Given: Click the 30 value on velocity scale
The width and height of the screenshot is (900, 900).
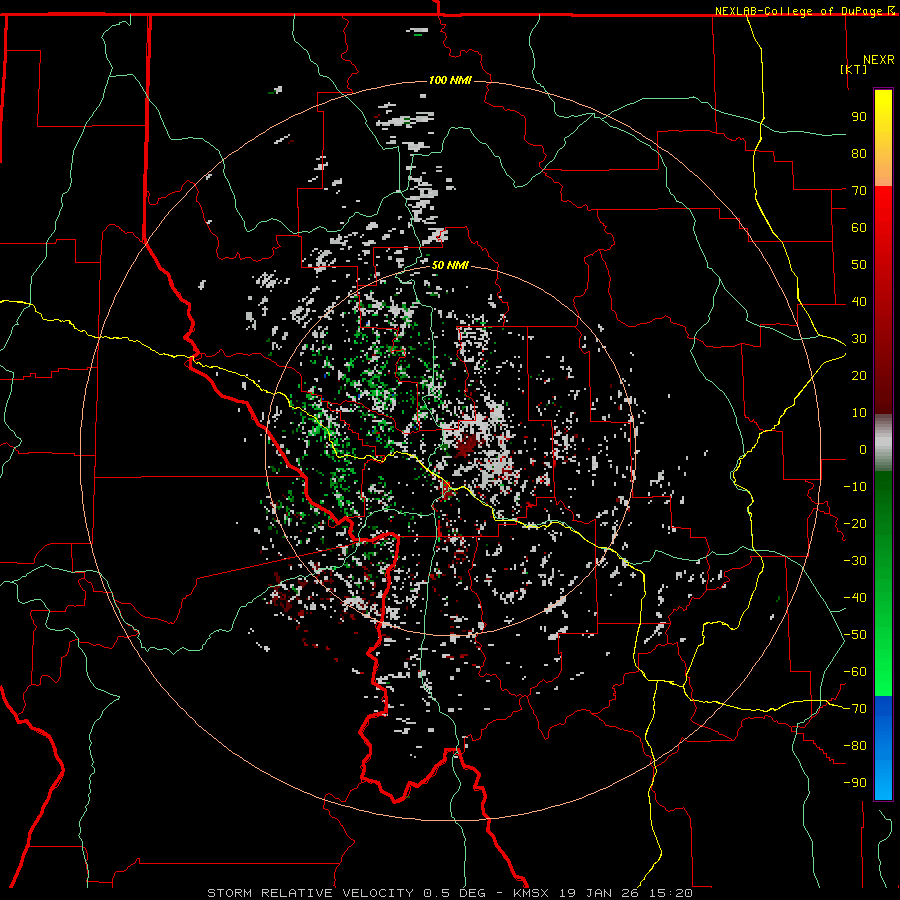Looking at the screenshot, I should 859,339.
